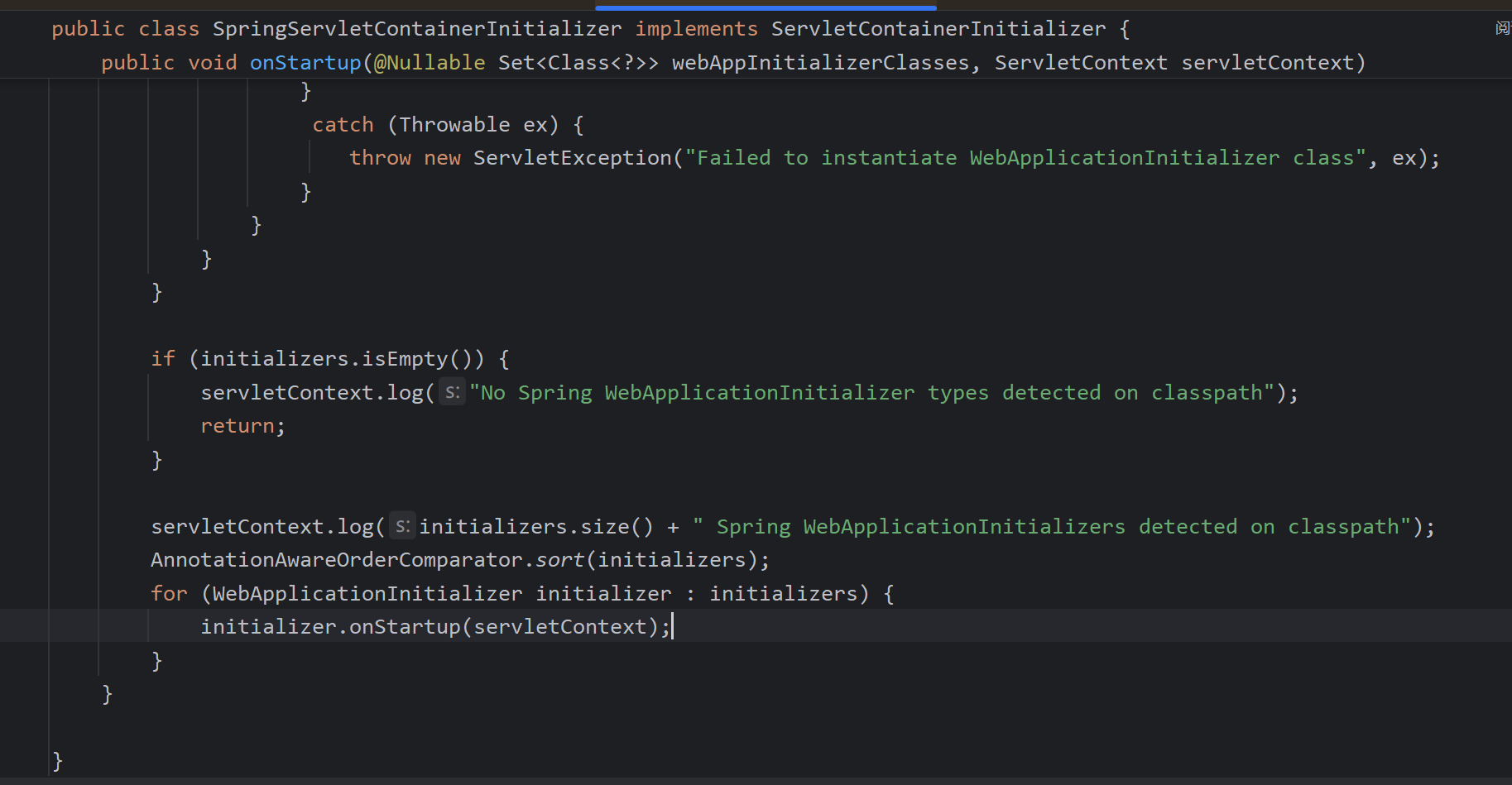Click the throw keyword
This screenshot has height=785, width=1512.
click(380, 158)
